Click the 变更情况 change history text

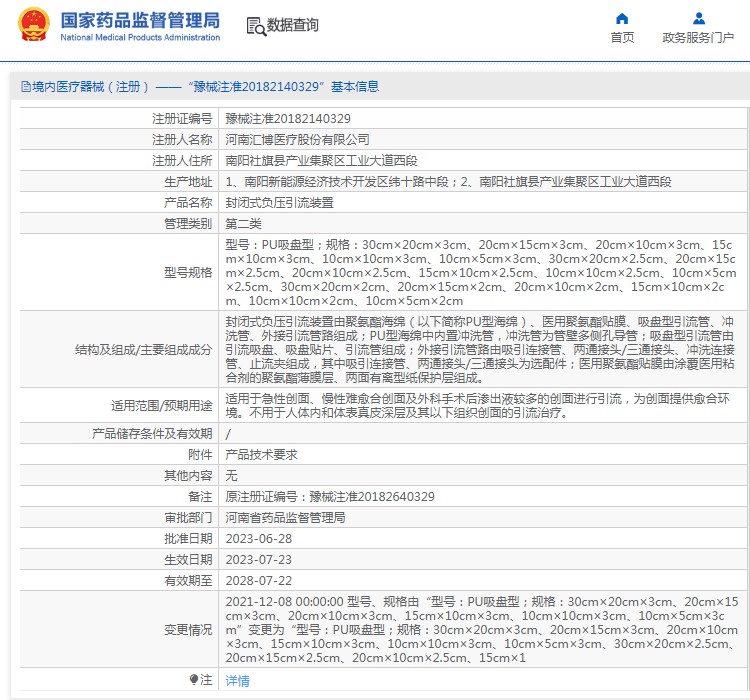tap(482, 630)
